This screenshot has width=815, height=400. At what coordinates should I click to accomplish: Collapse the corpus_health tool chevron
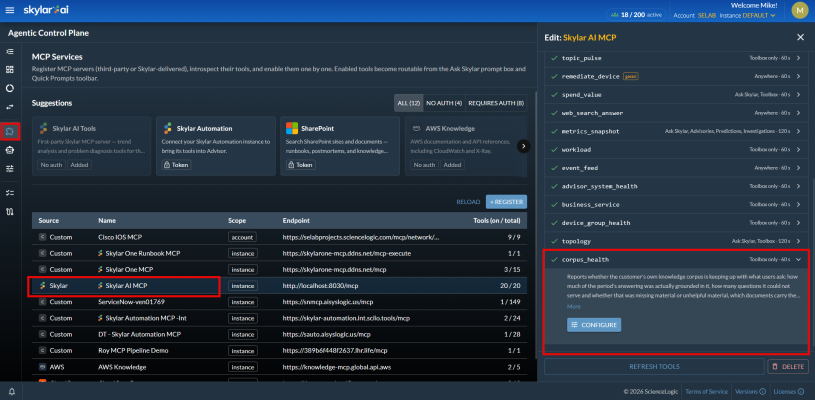pos(798,259)
